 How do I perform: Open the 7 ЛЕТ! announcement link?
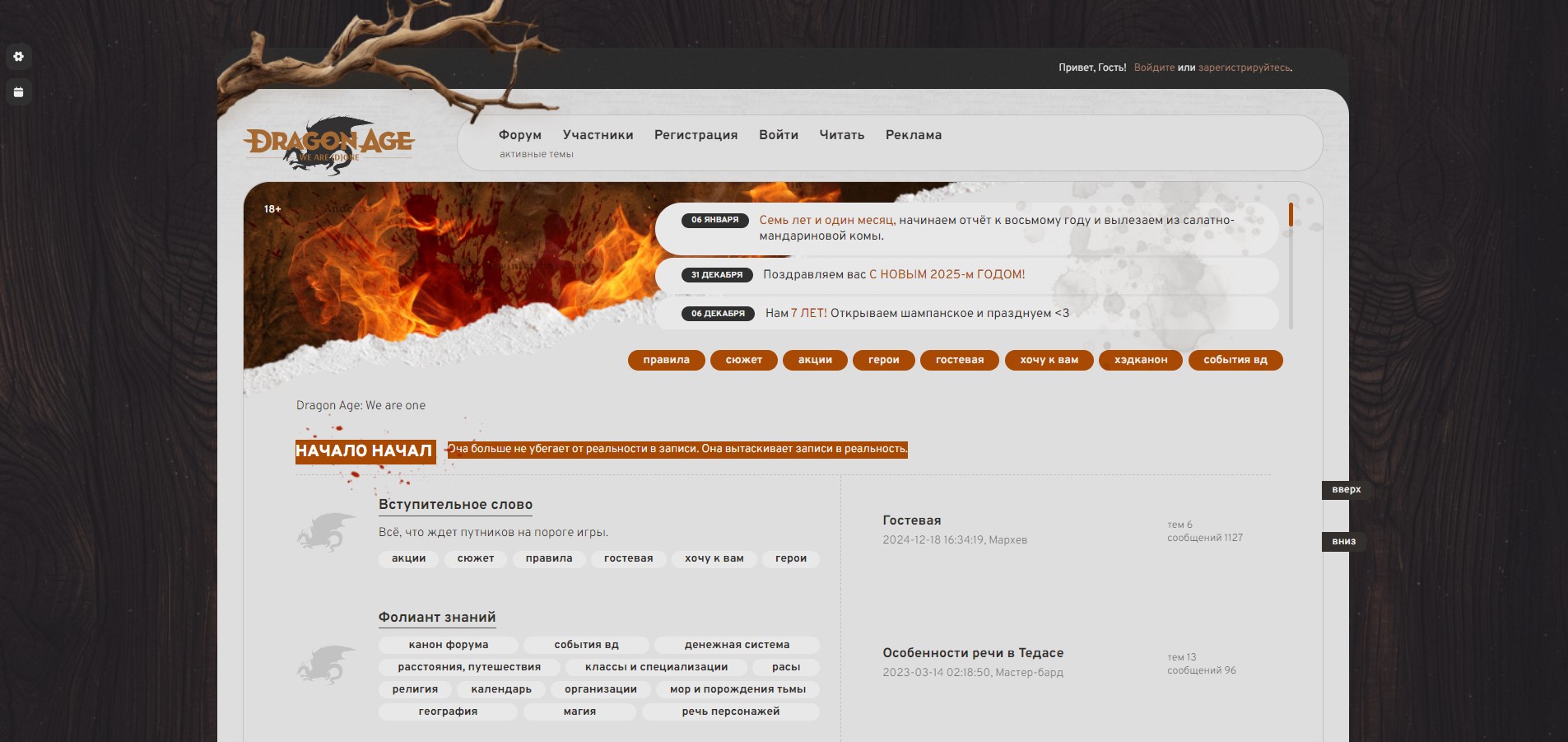(808, 313)
